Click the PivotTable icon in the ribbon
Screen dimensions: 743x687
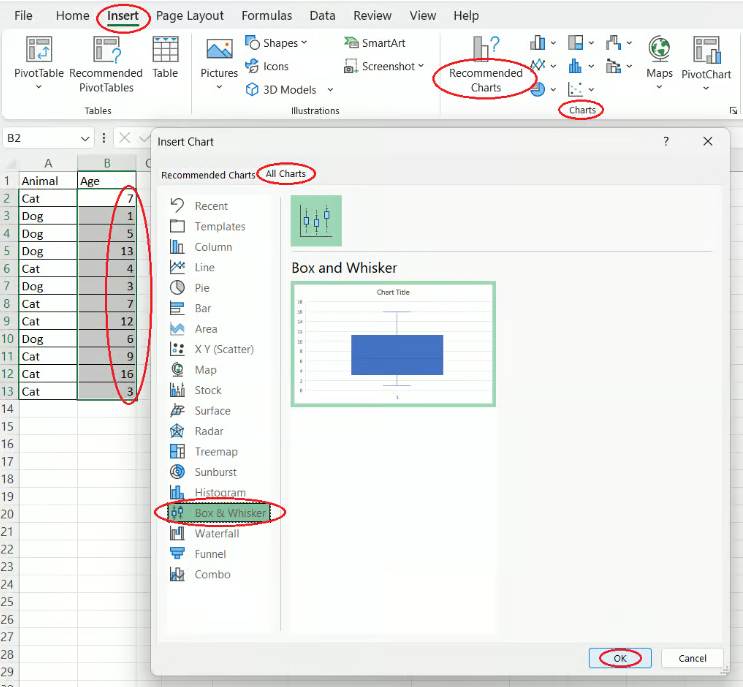39,52
